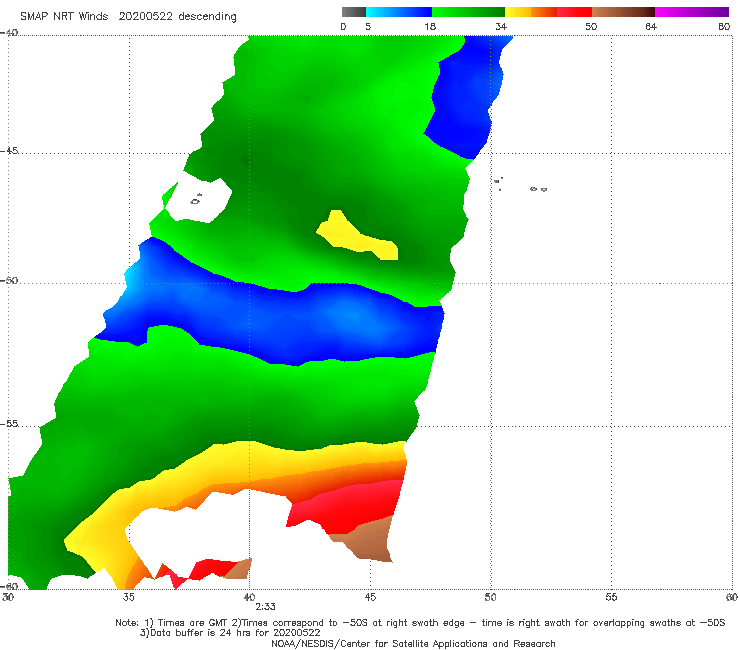Click the '-55' latitude axis label
This screenshot has height=650, width=740.
click(9, 423)
